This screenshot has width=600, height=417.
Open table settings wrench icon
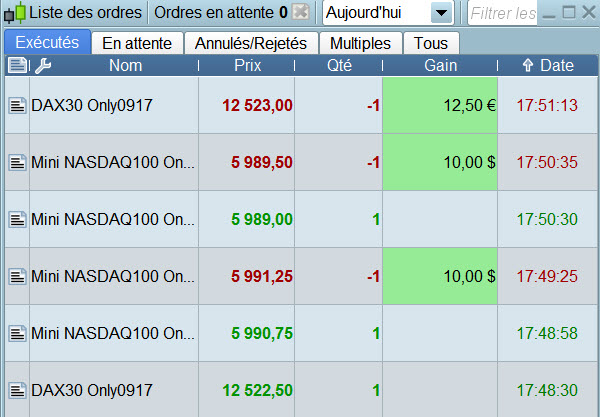click(43, 66)
